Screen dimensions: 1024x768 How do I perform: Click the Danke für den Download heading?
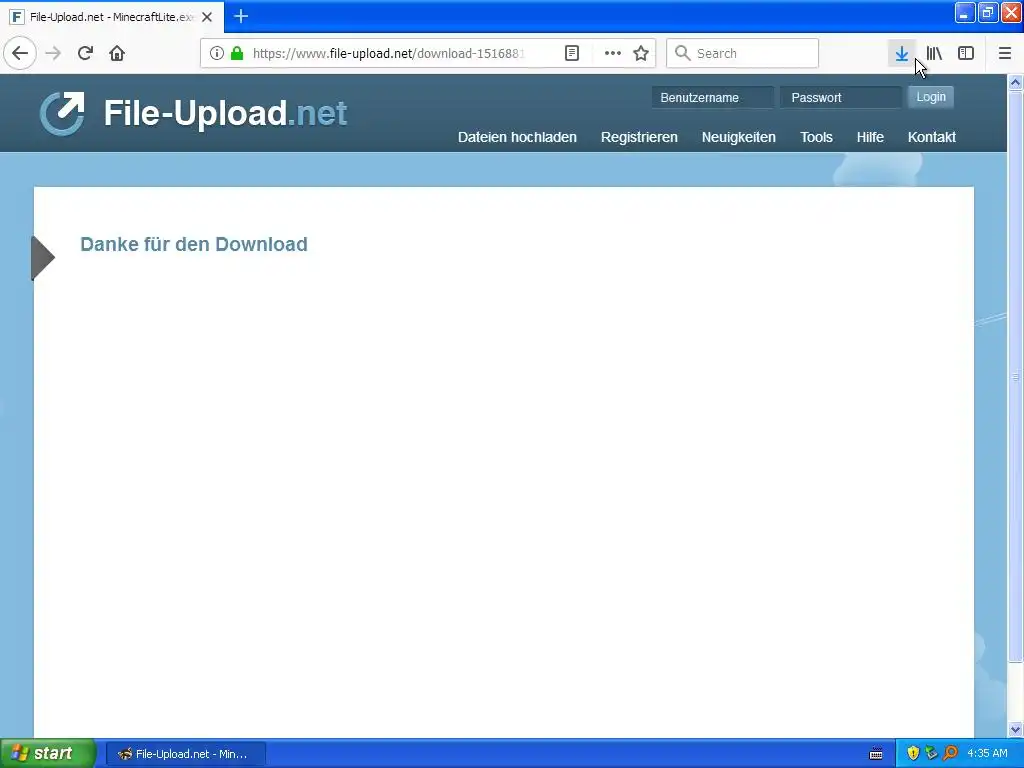point(194,244)
